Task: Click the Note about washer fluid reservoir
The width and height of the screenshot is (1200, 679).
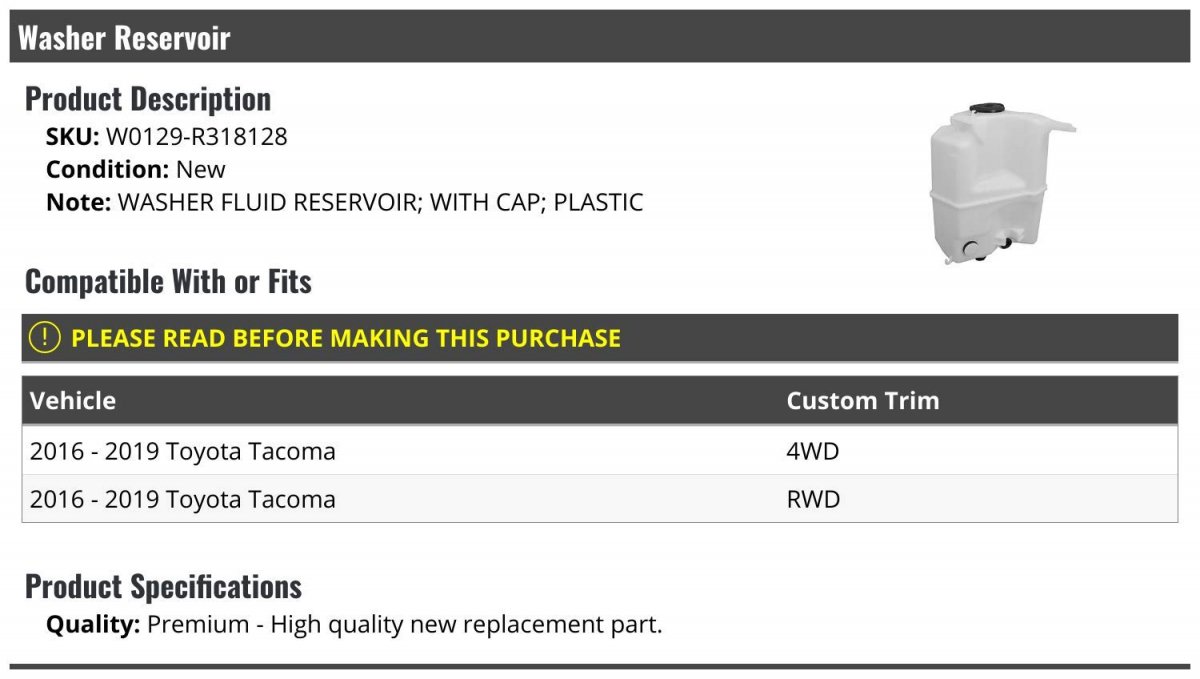Action: point(345,202)
